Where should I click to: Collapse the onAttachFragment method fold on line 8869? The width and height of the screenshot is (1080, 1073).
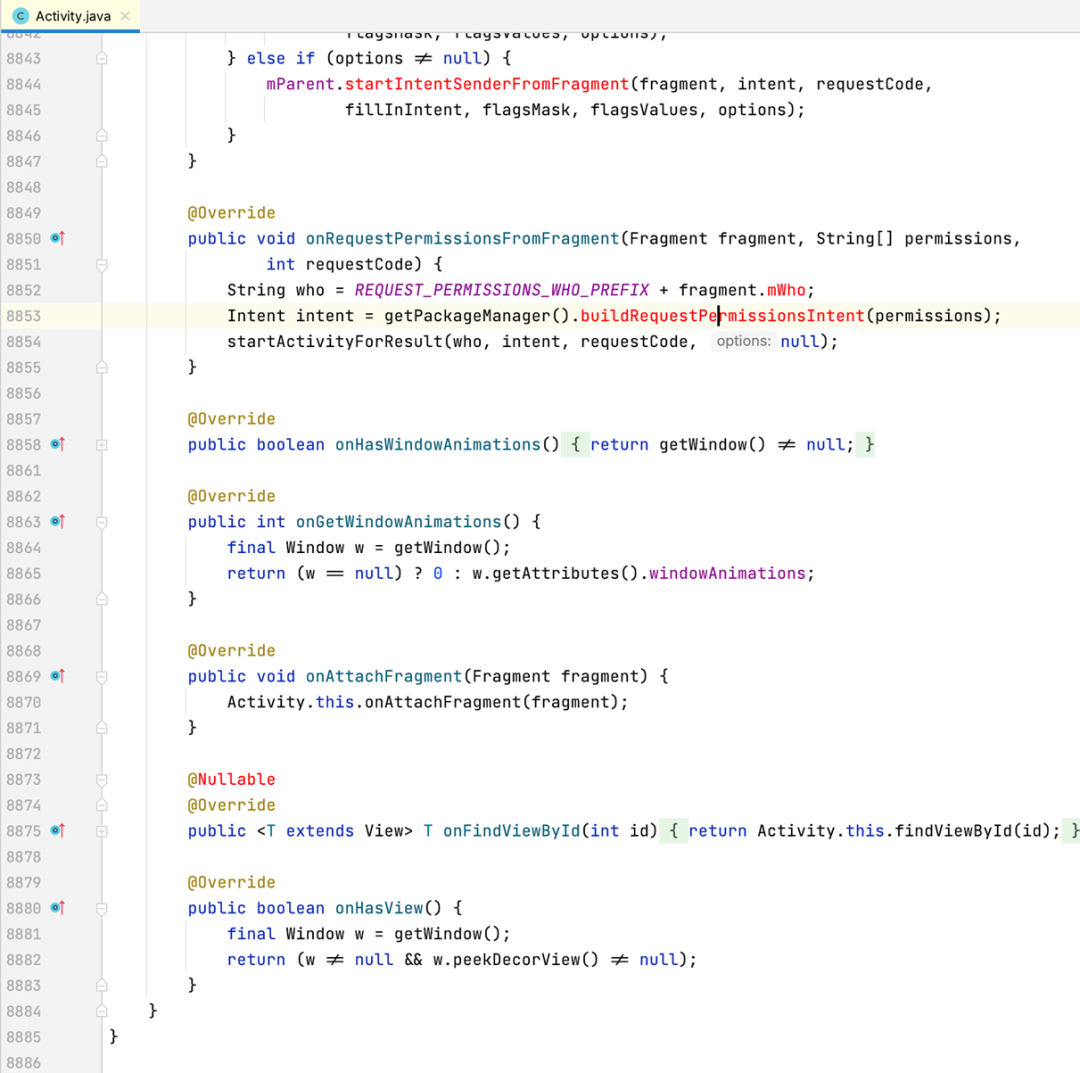point(101,677)
